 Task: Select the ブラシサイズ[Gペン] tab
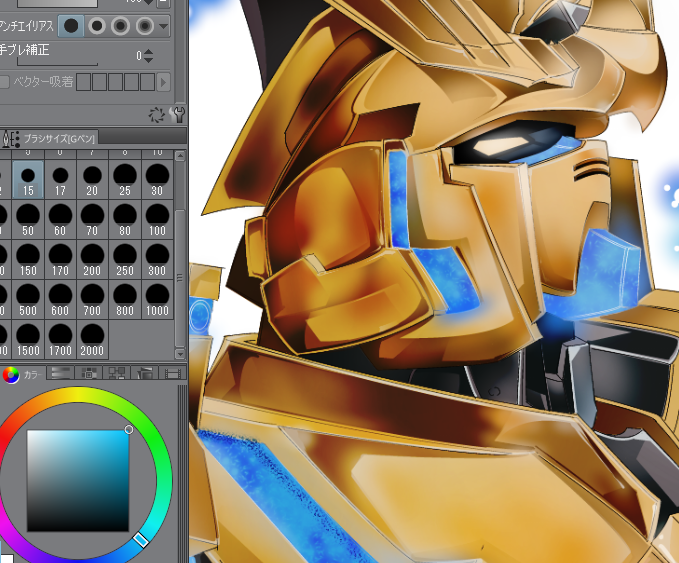click(x=59, y=139)
